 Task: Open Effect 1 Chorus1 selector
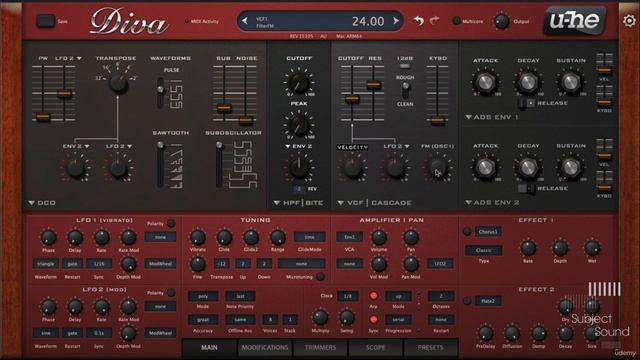[488, 232]
